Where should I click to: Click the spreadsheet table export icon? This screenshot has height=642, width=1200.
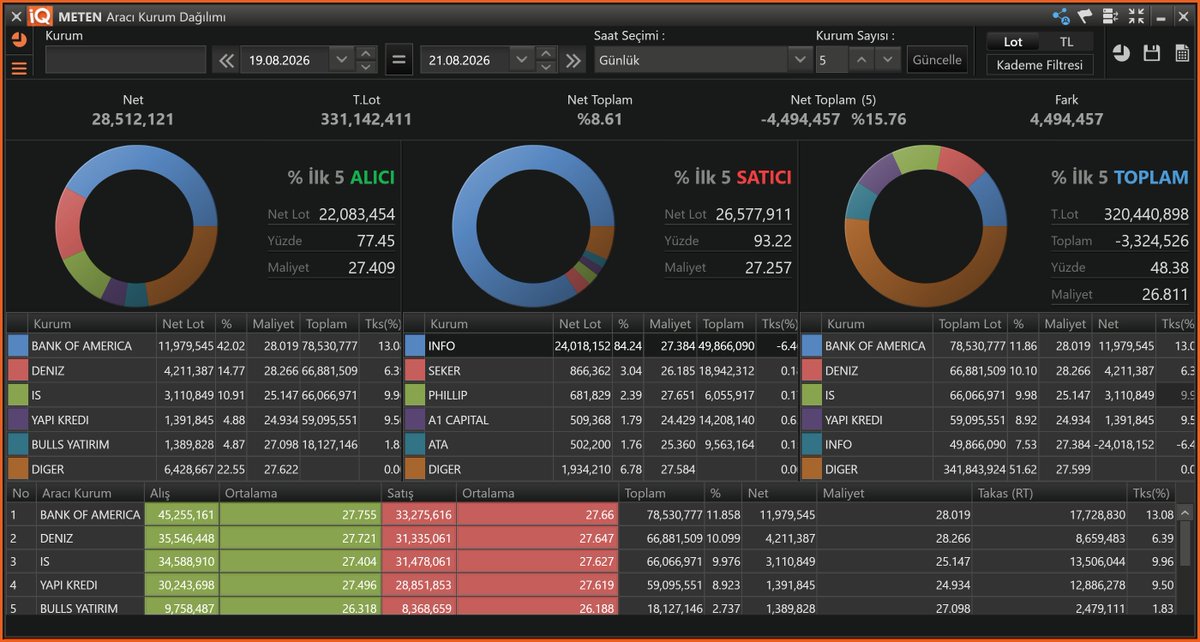tap(1182, 53)
